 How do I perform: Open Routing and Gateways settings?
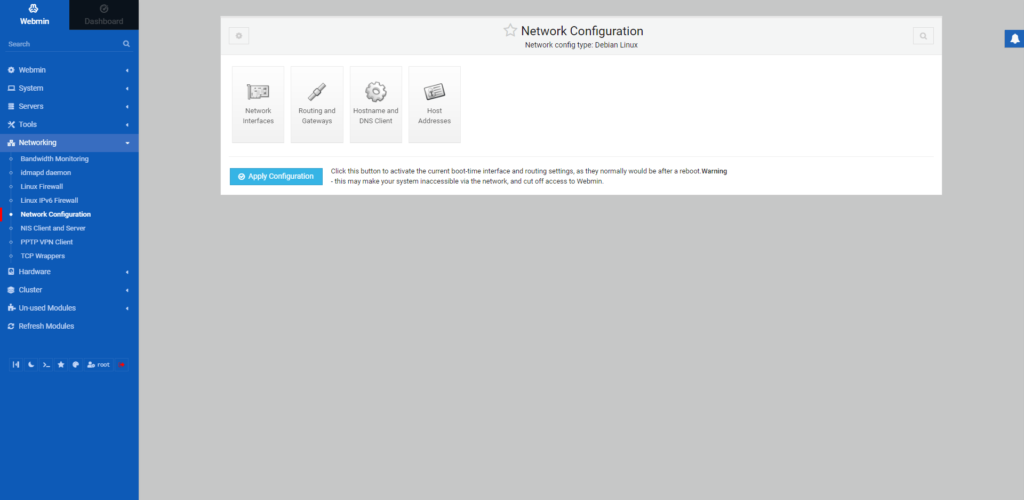click(317, 104)
